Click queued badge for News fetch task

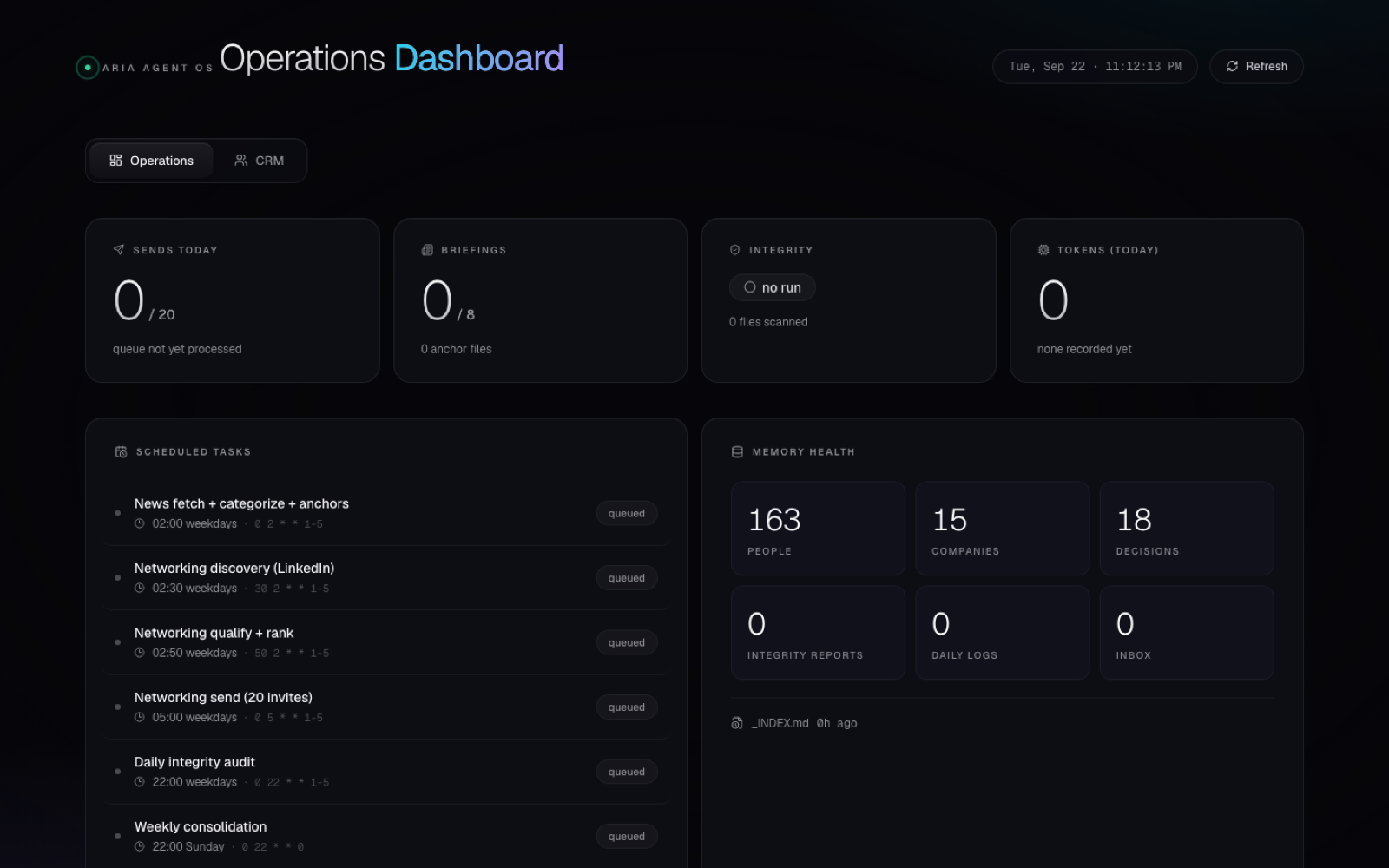click(627, 514)
